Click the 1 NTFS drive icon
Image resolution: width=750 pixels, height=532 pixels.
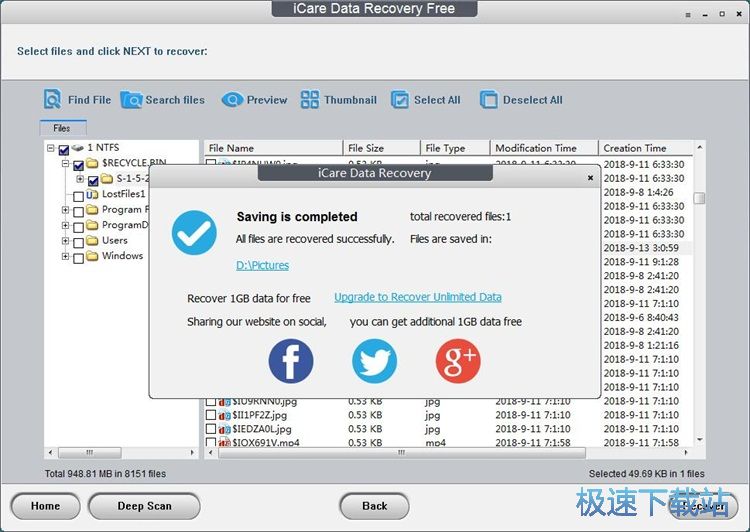tap(77, 148)
